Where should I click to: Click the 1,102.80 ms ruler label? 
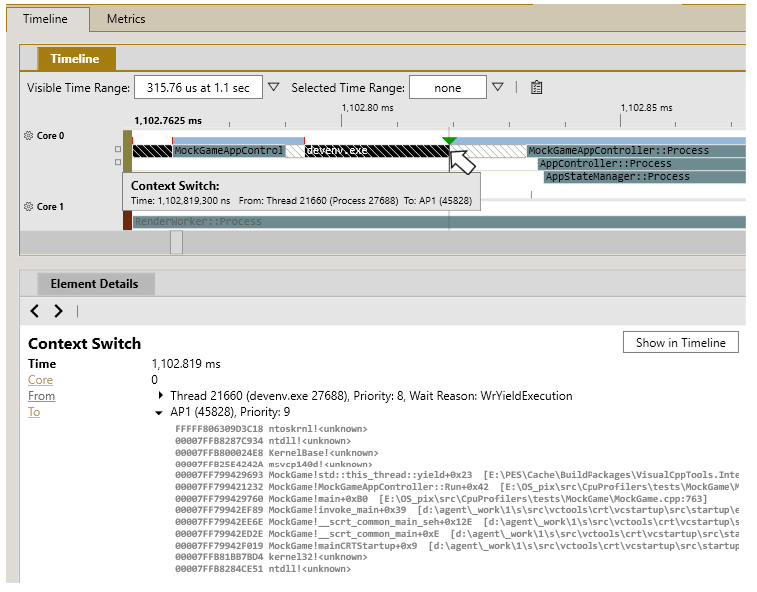[x=367, y=108]
